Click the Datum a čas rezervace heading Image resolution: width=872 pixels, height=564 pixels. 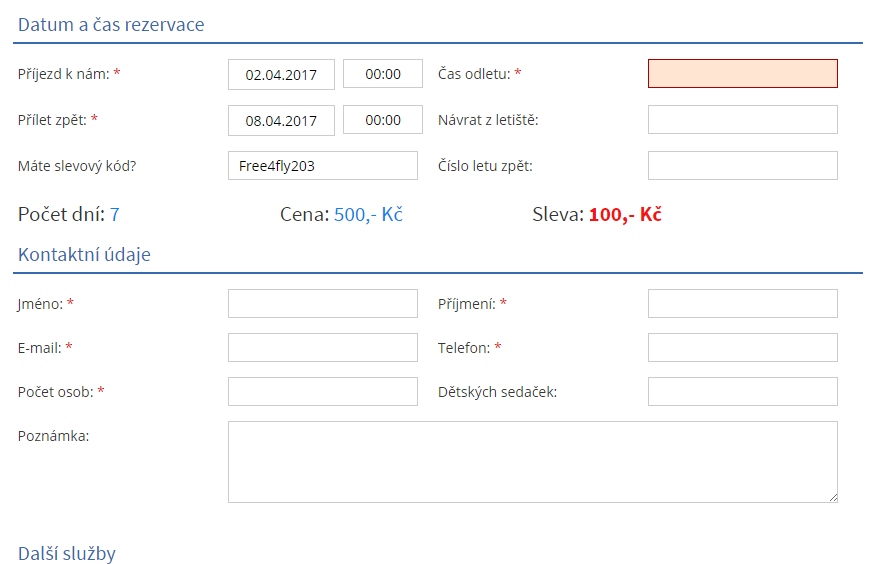coord(111,25)
